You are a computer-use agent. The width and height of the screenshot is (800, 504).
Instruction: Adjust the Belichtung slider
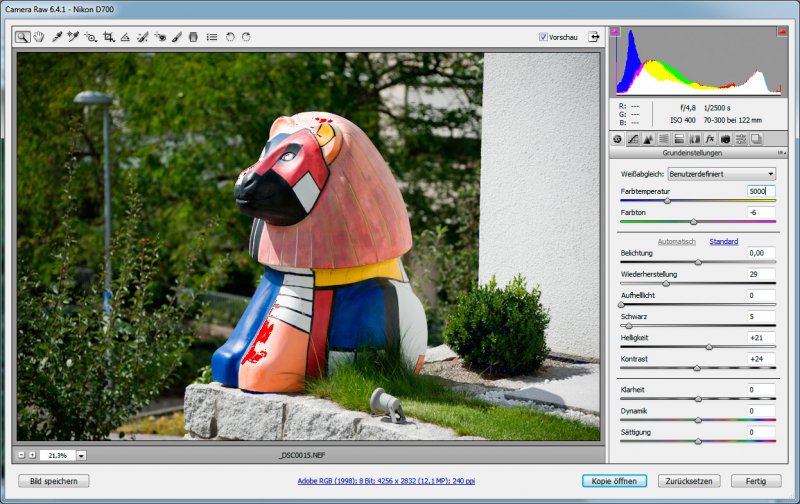click(698, 262)
